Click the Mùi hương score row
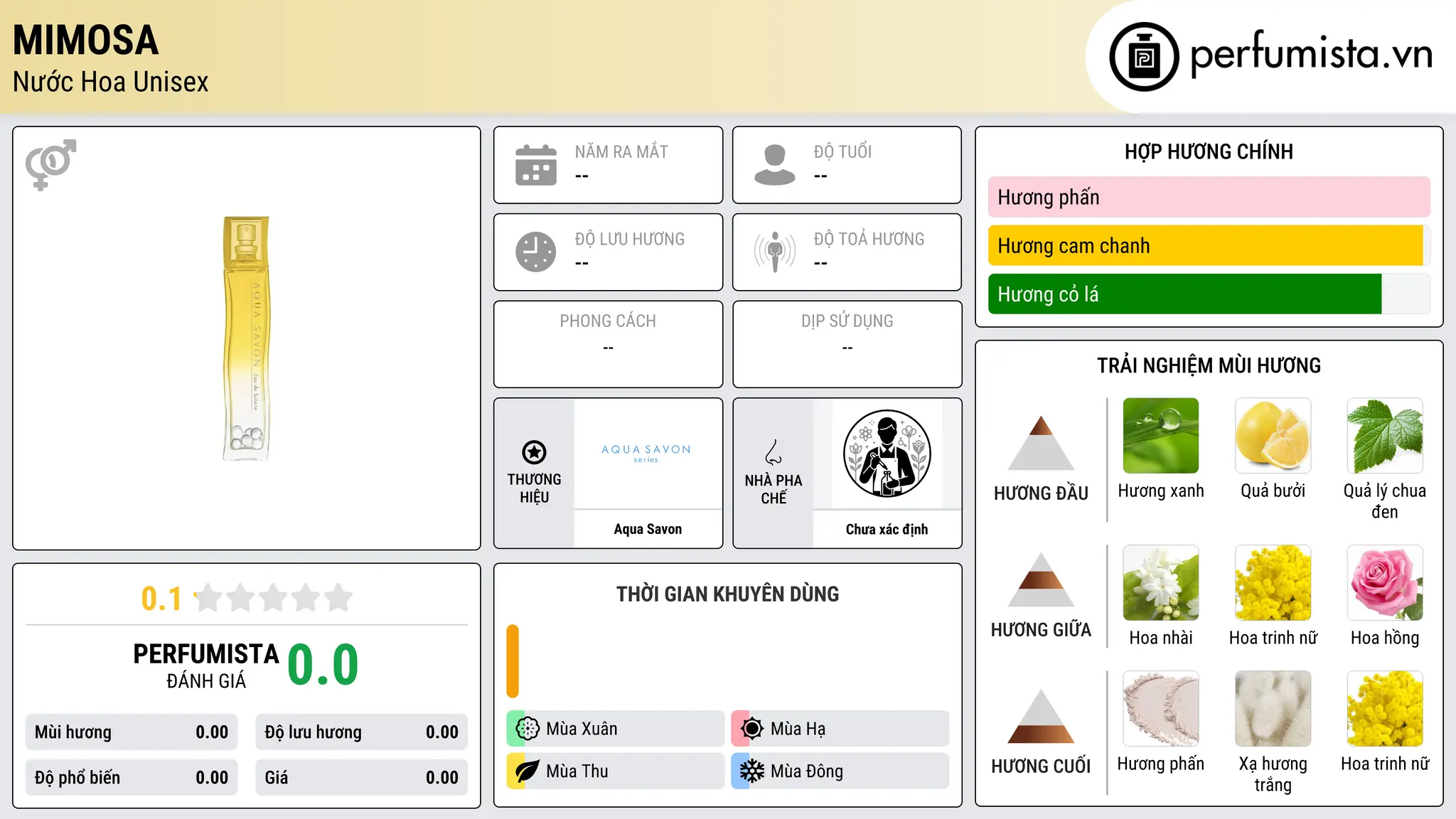 coord(132,732)
